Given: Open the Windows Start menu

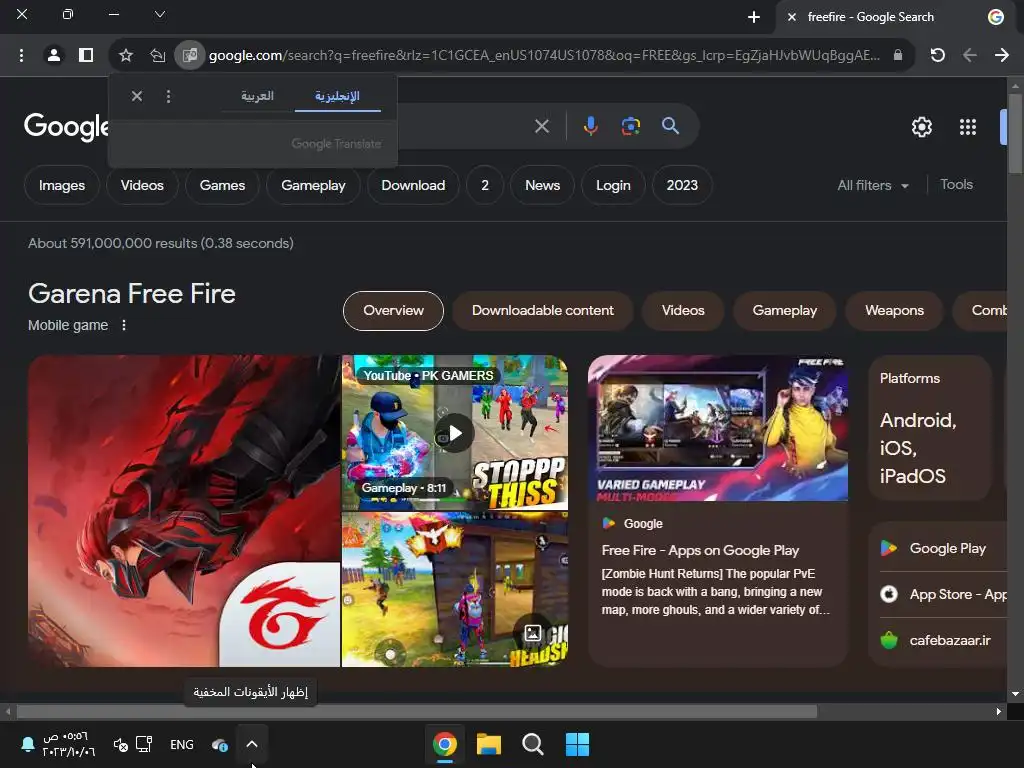Looking at the screenshot, I should pyautogui.click(x=577, y=744).
